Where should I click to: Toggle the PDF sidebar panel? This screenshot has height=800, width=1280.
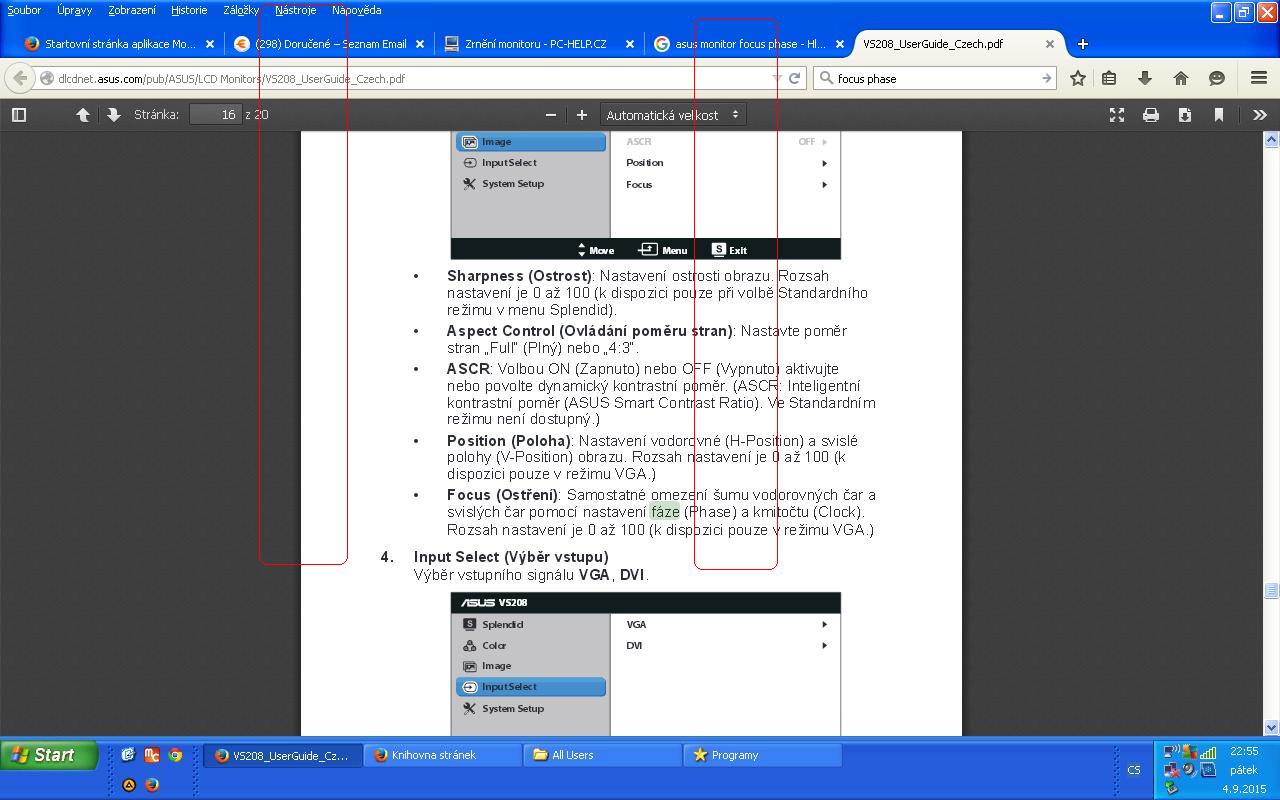19,115
